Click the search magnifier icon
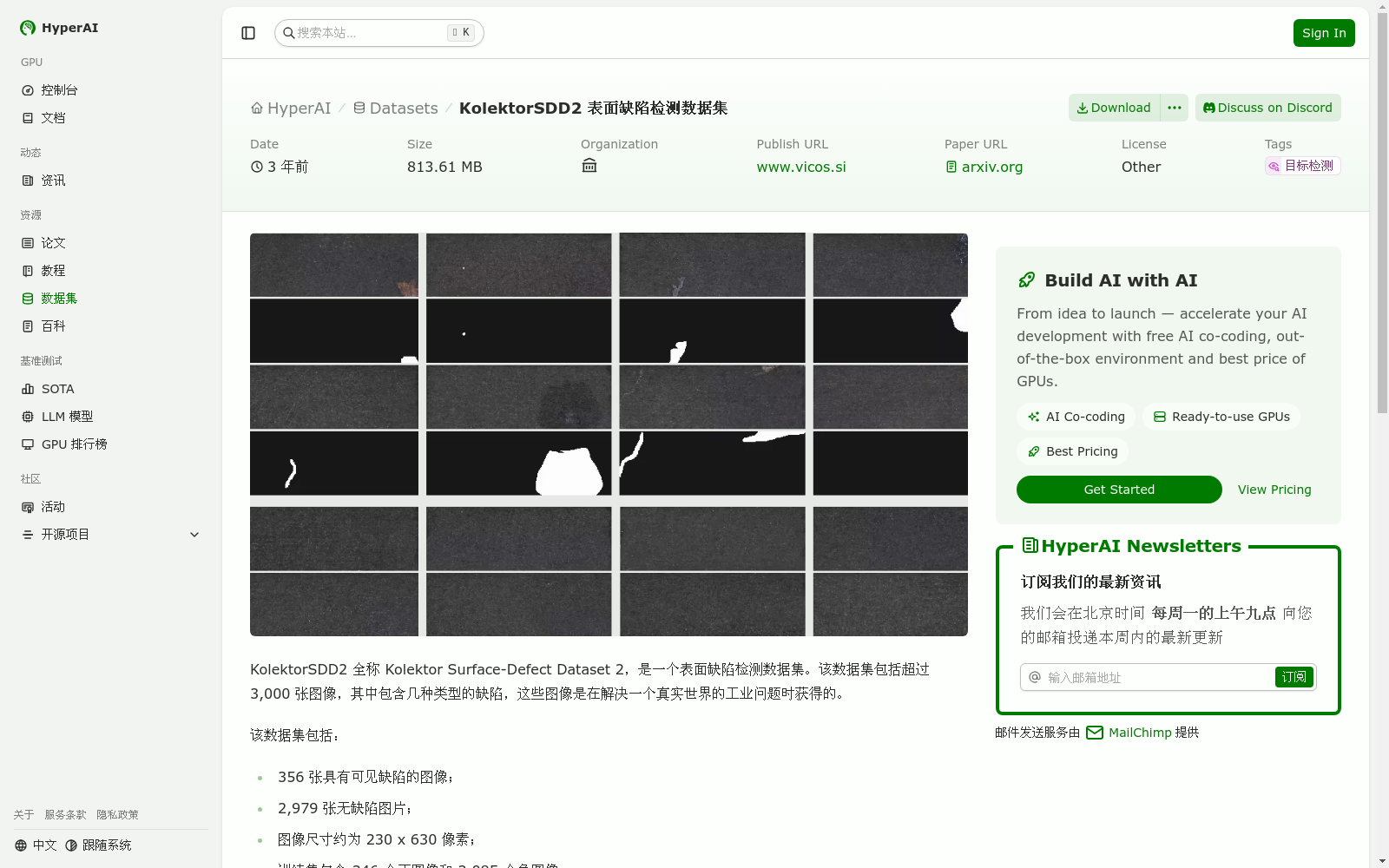 289,33
